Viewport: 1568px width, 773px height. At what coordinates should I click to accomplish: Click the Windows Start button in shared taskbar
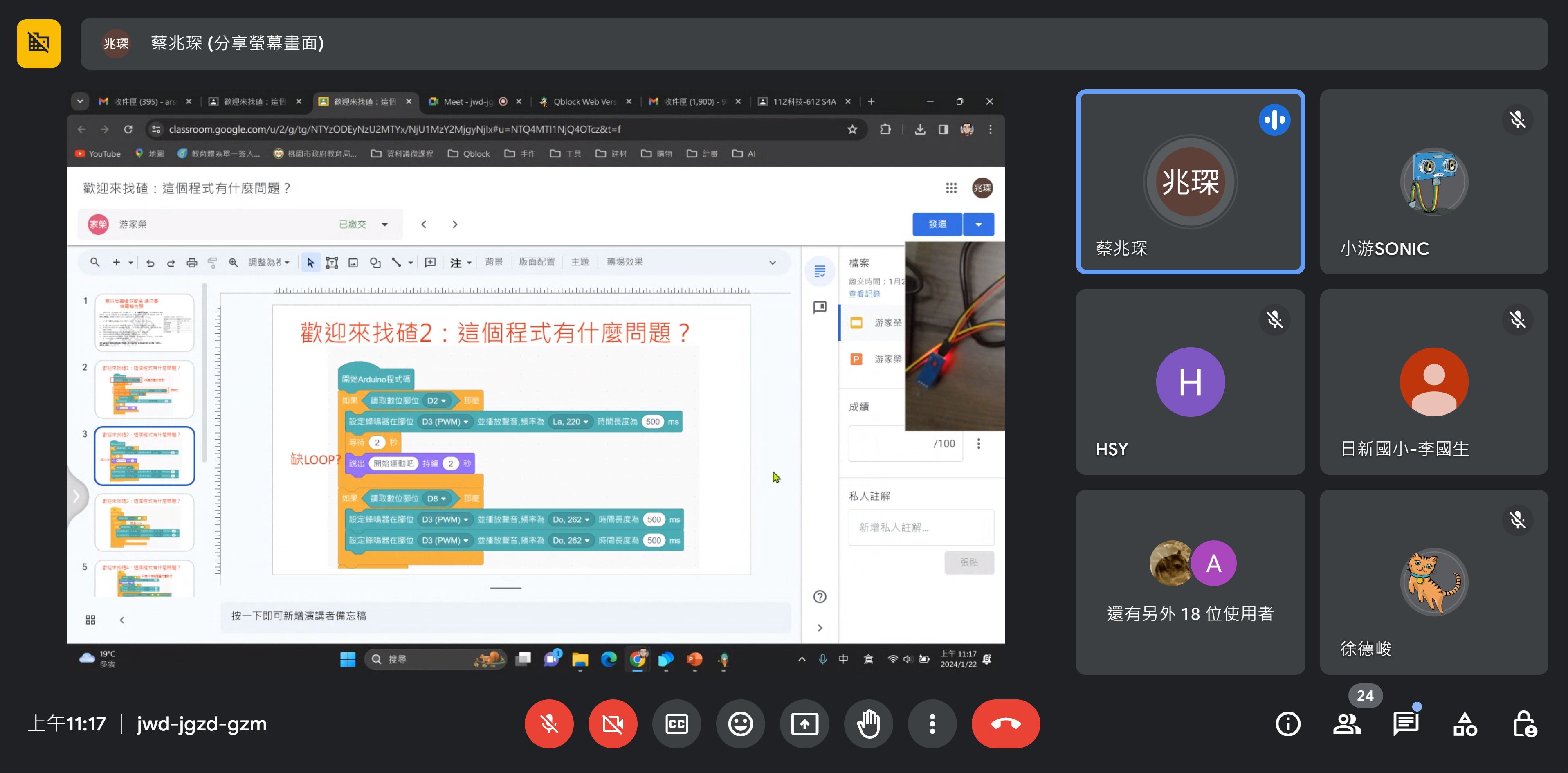pos(348,659)
